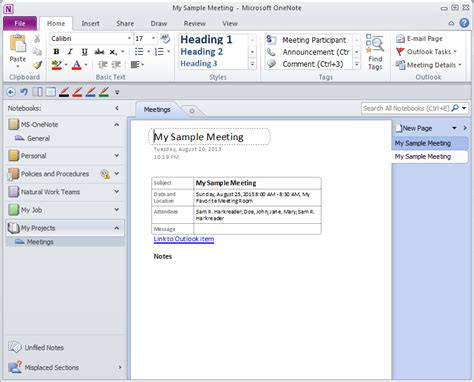Image resolution: width=474 pixels, height=382 pixels.
Task: Open Unfiled Notes
Action: coord(36,347)
